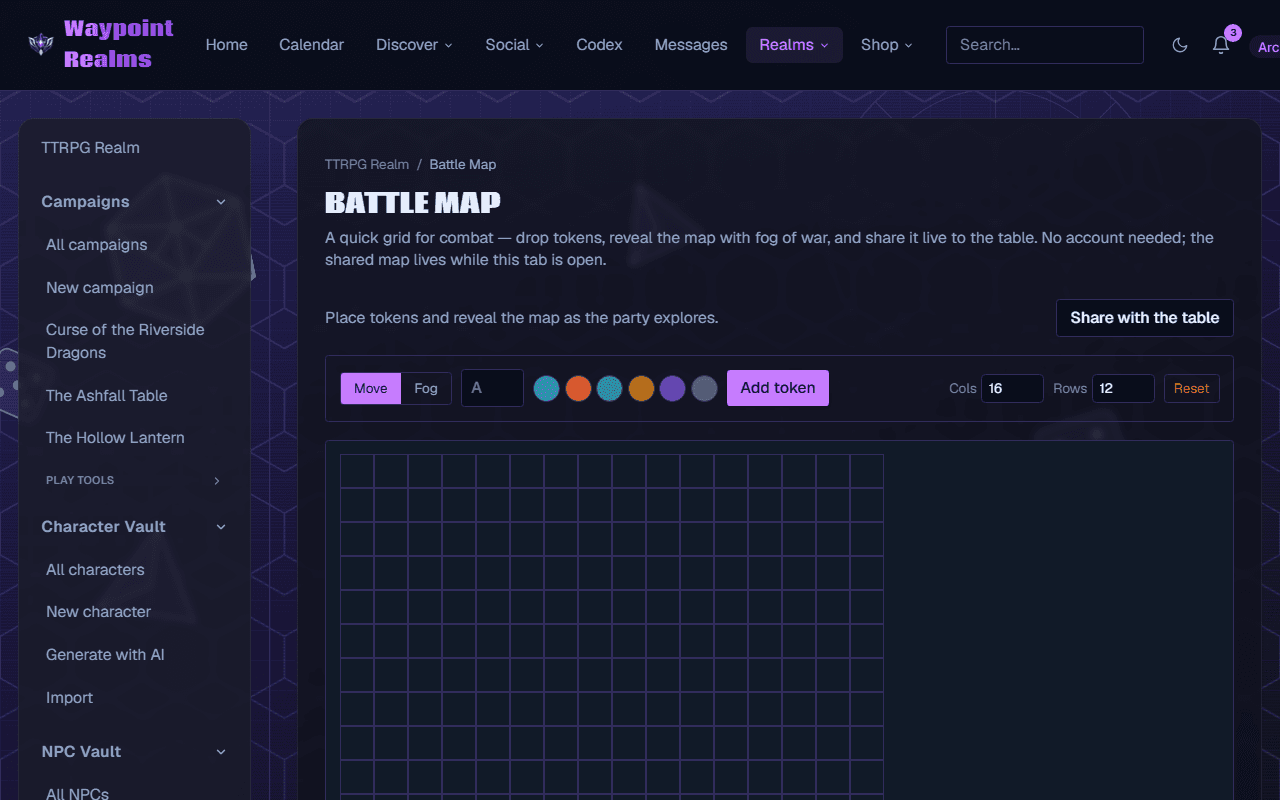Pick the amber token color swatch
1280x800 pixels.
(641, 388)
